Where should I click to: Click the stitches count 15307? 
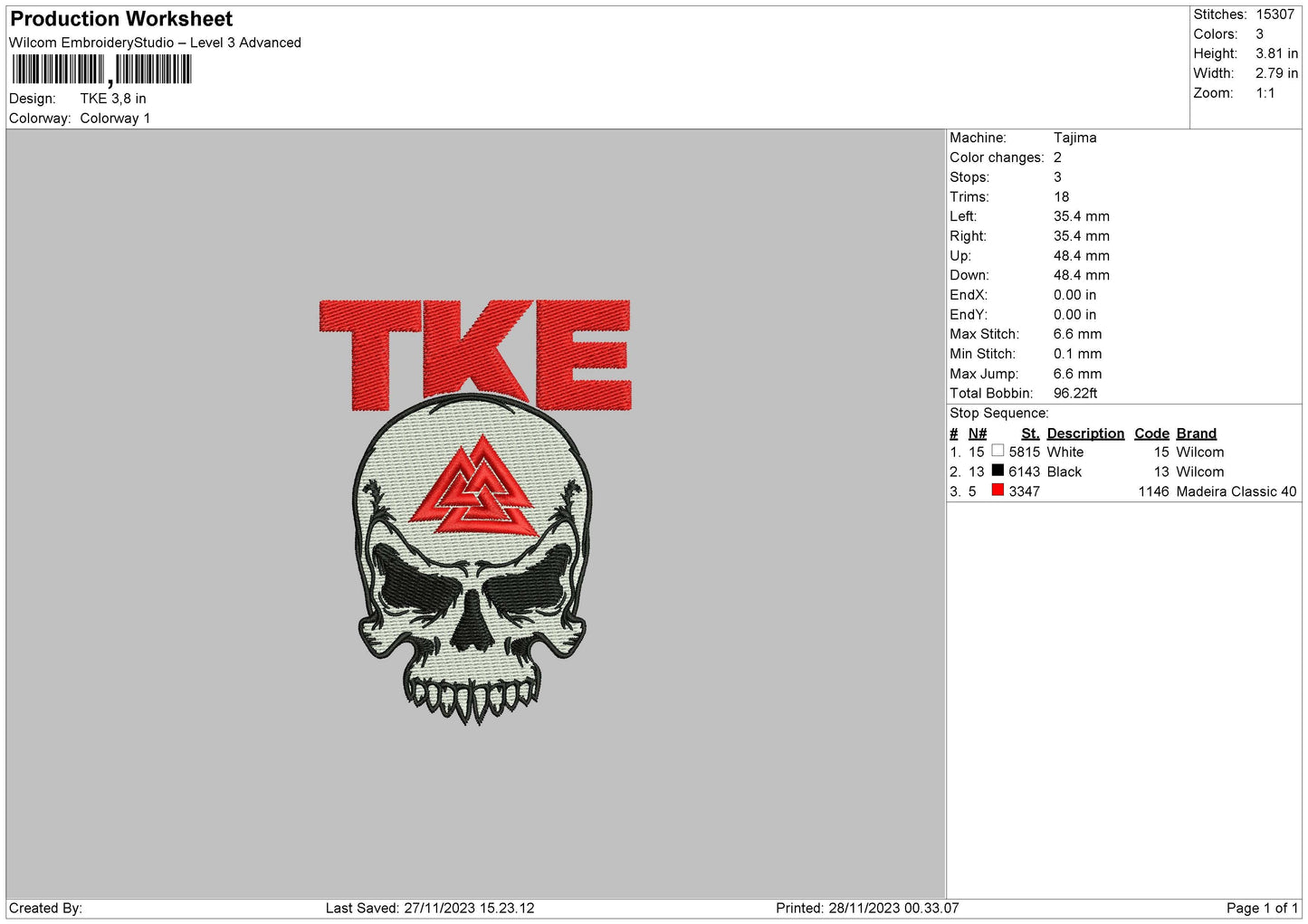pos(1275,14)
